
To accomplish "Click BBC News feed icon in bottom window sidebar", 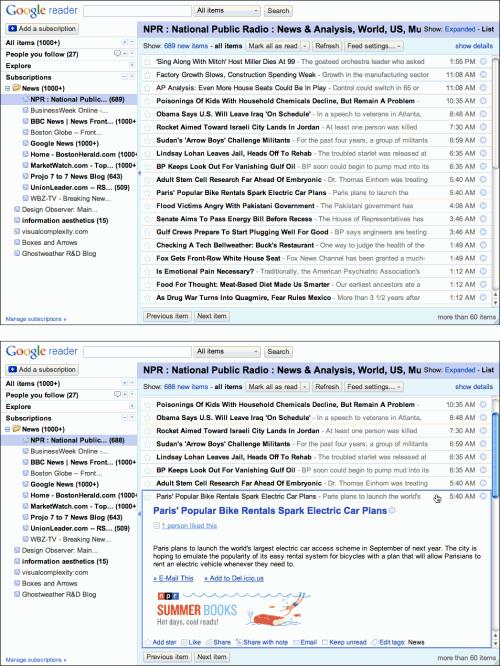I will pyautogui.click(x=25, y=462).
